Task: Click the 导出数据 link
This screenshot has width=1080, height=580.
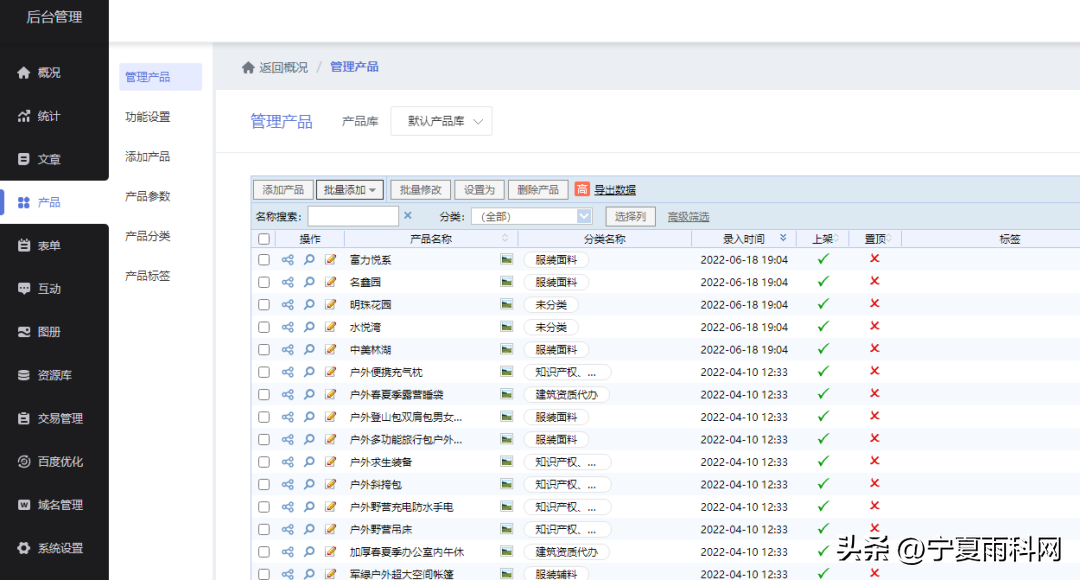Action: 614,190
